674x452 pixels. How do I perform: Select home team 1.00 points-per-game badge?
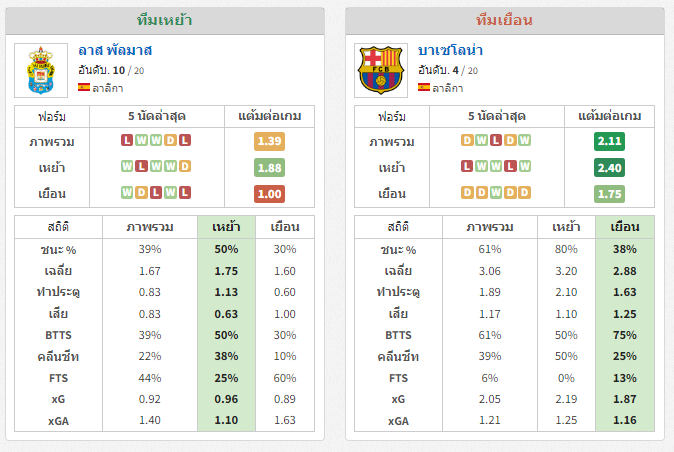(270, 194)
